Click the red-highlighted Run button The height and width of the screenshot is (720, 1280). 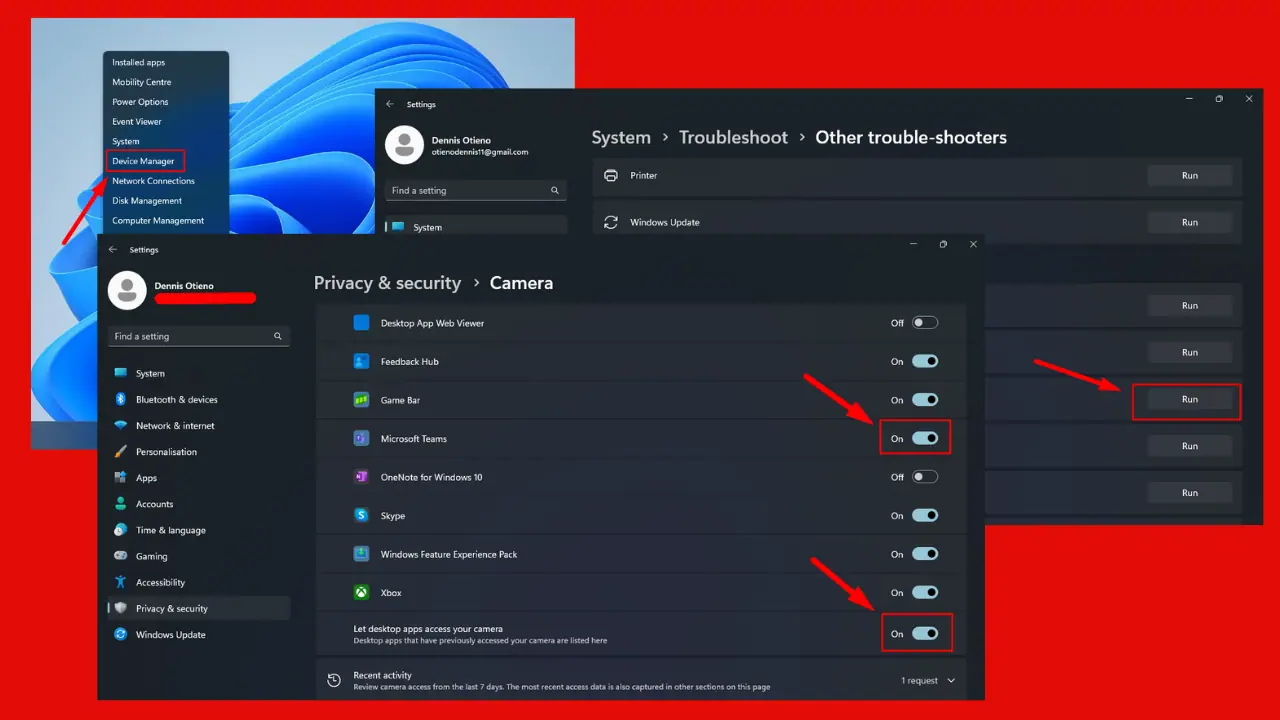click(x=1189, y=399)
